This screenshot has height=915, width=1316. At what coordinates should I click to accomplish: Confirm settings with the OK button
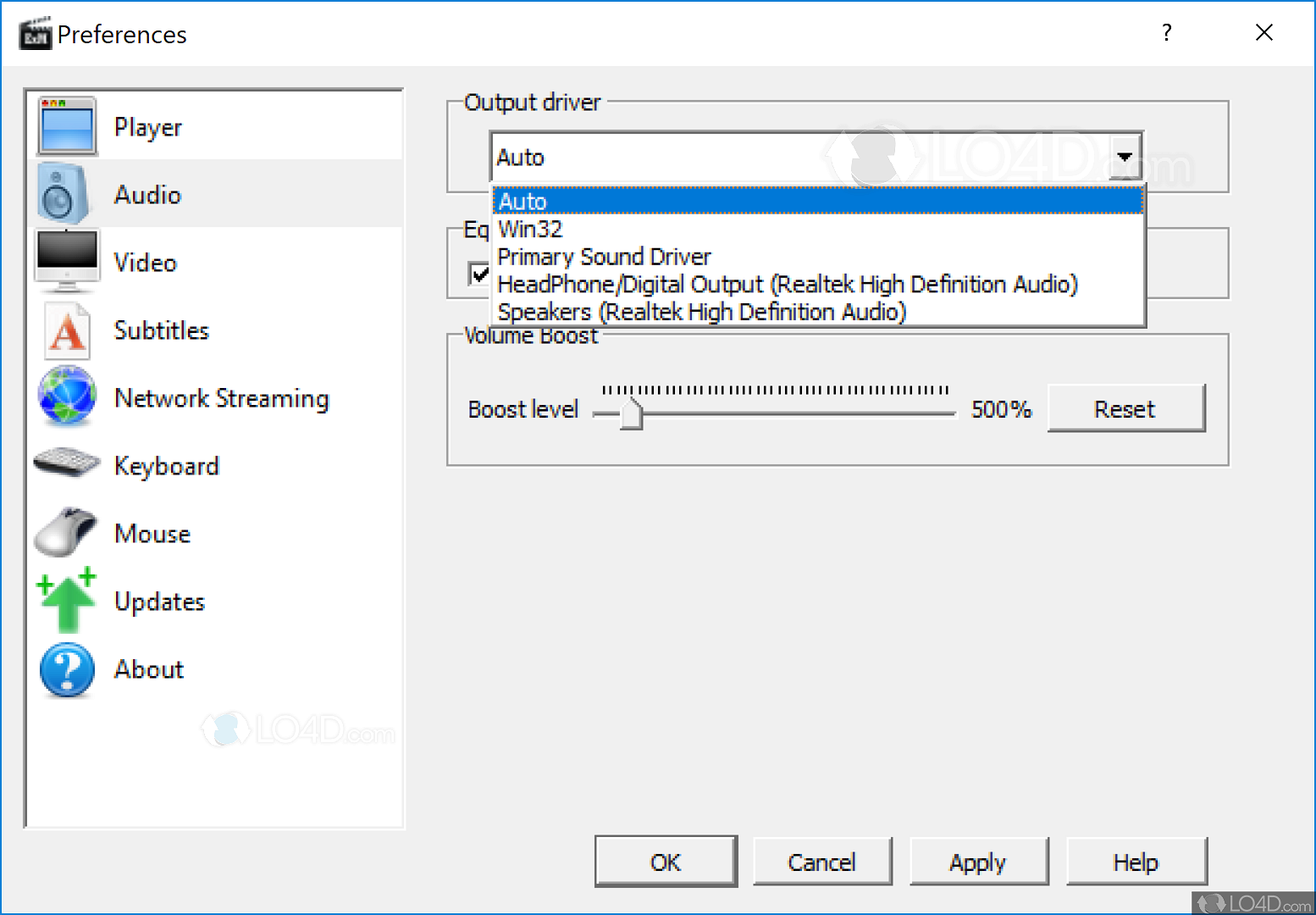coord(666,862)
